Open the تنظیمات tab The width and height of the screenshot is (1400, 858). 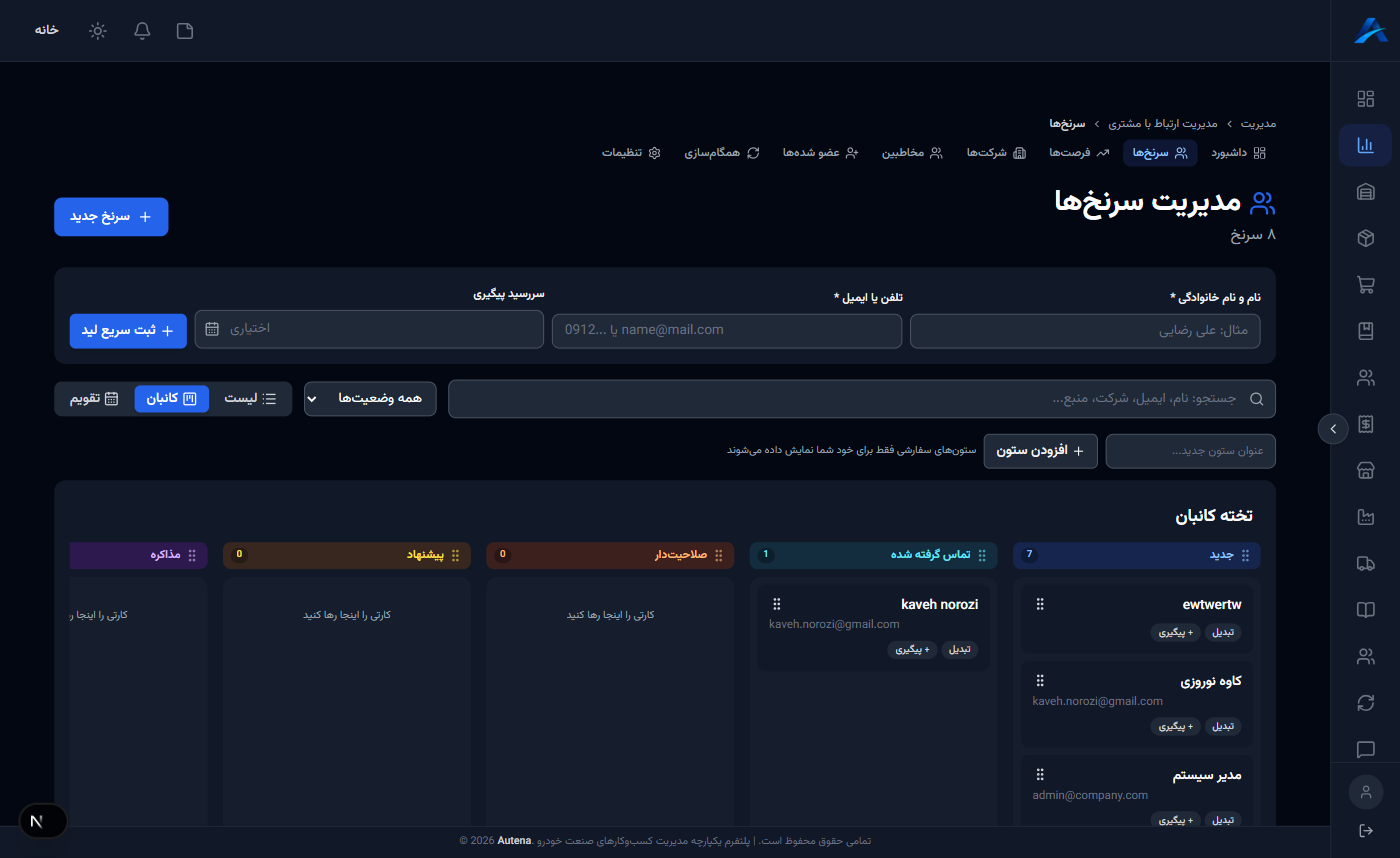(631, 153)
